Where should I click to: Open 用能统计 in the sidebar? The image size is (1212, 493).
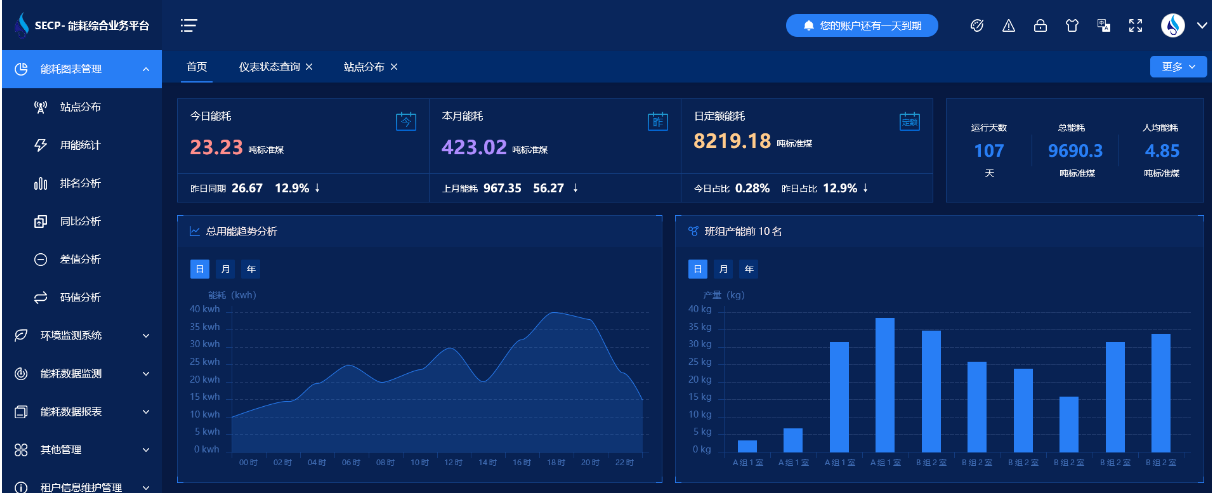[x=80, y=145]
